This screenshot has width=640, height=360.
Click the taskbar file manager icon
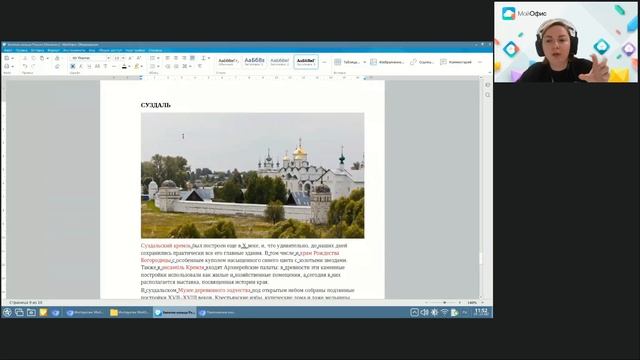tap(31, 312)
